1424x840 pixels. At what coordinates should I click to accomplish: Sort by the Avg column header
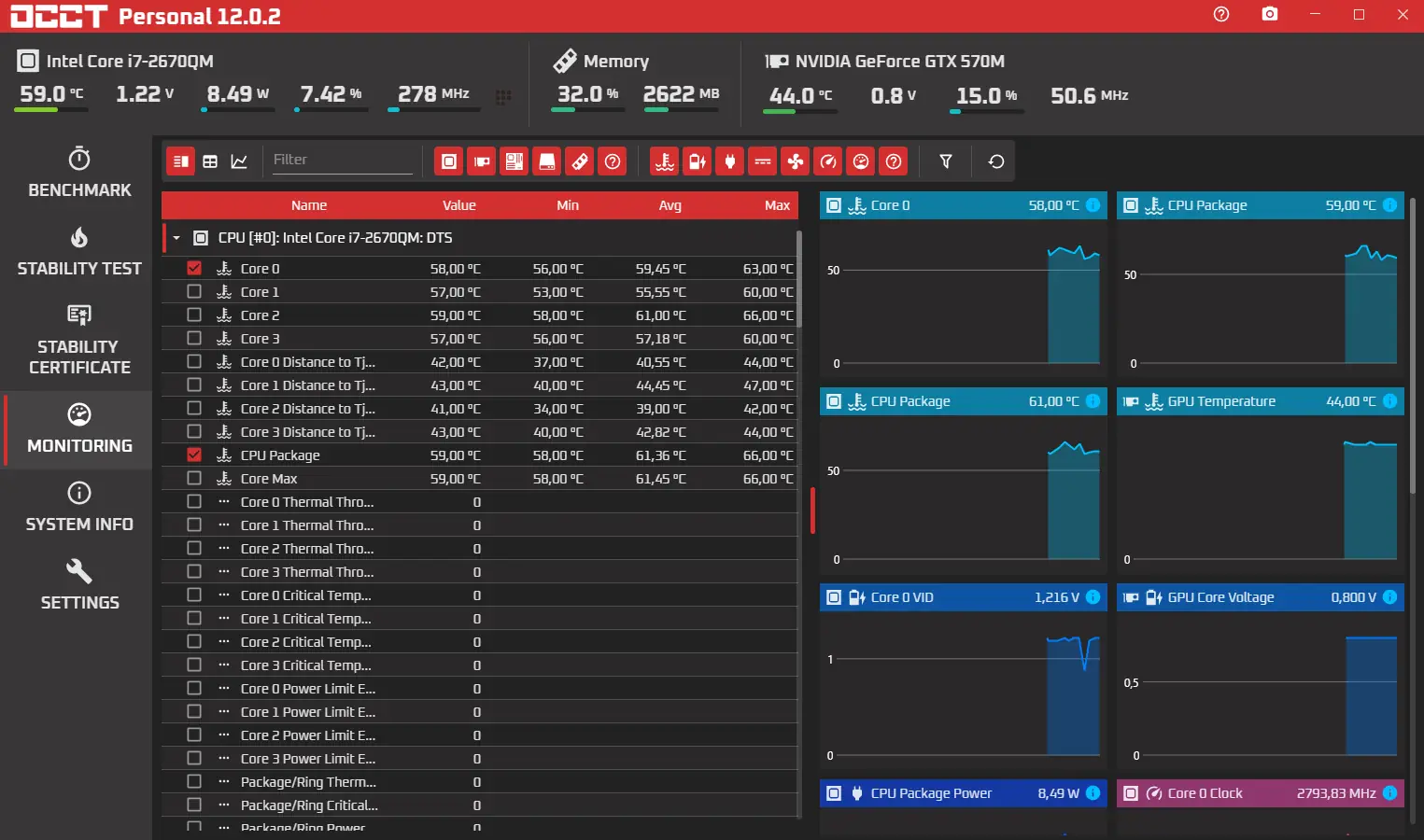coord(670,205)
